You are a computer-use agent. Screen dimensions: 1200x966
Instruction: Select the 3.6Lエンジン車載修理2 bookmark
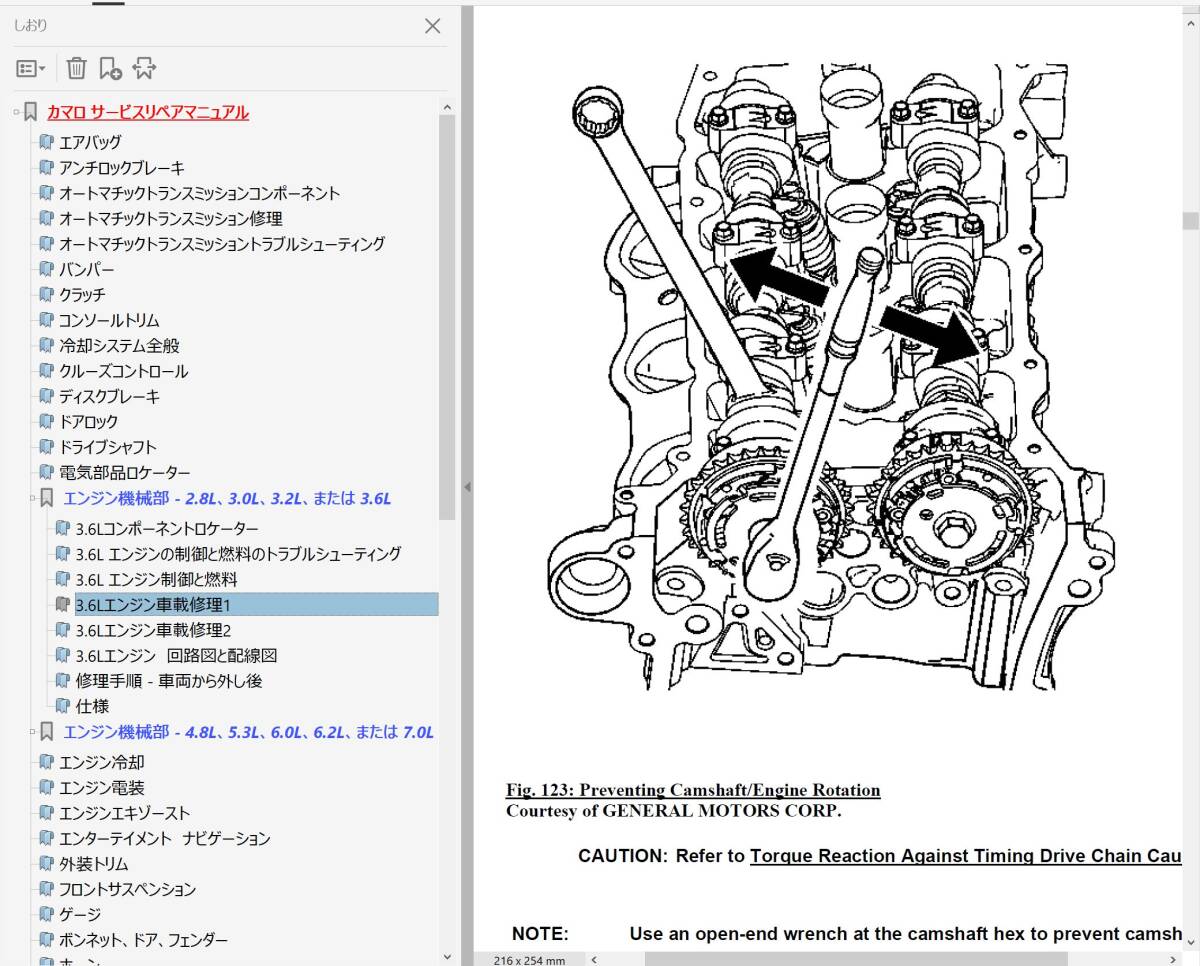pos(153,630)
